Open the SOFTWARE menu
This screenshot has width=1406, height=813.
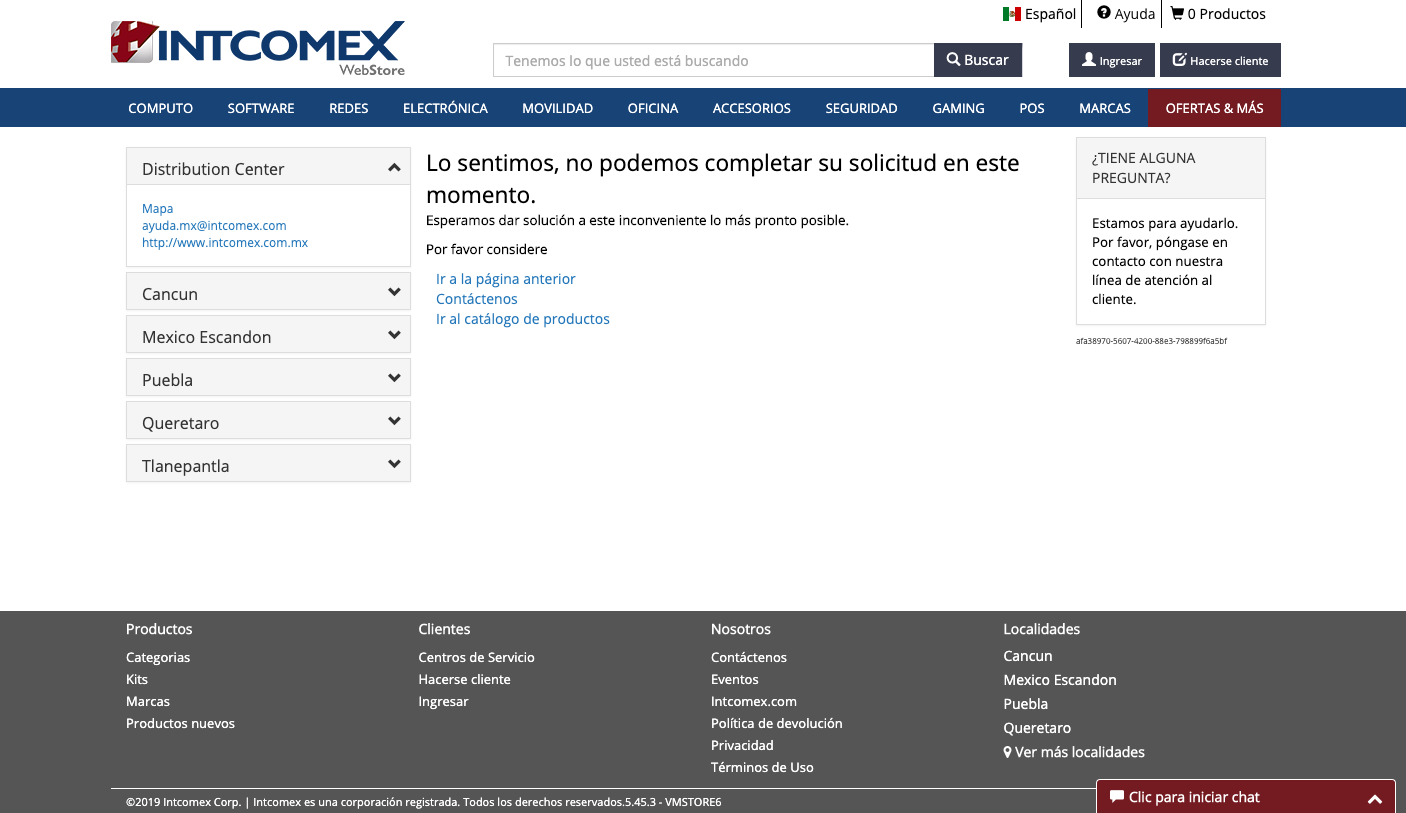coord(261,108)
